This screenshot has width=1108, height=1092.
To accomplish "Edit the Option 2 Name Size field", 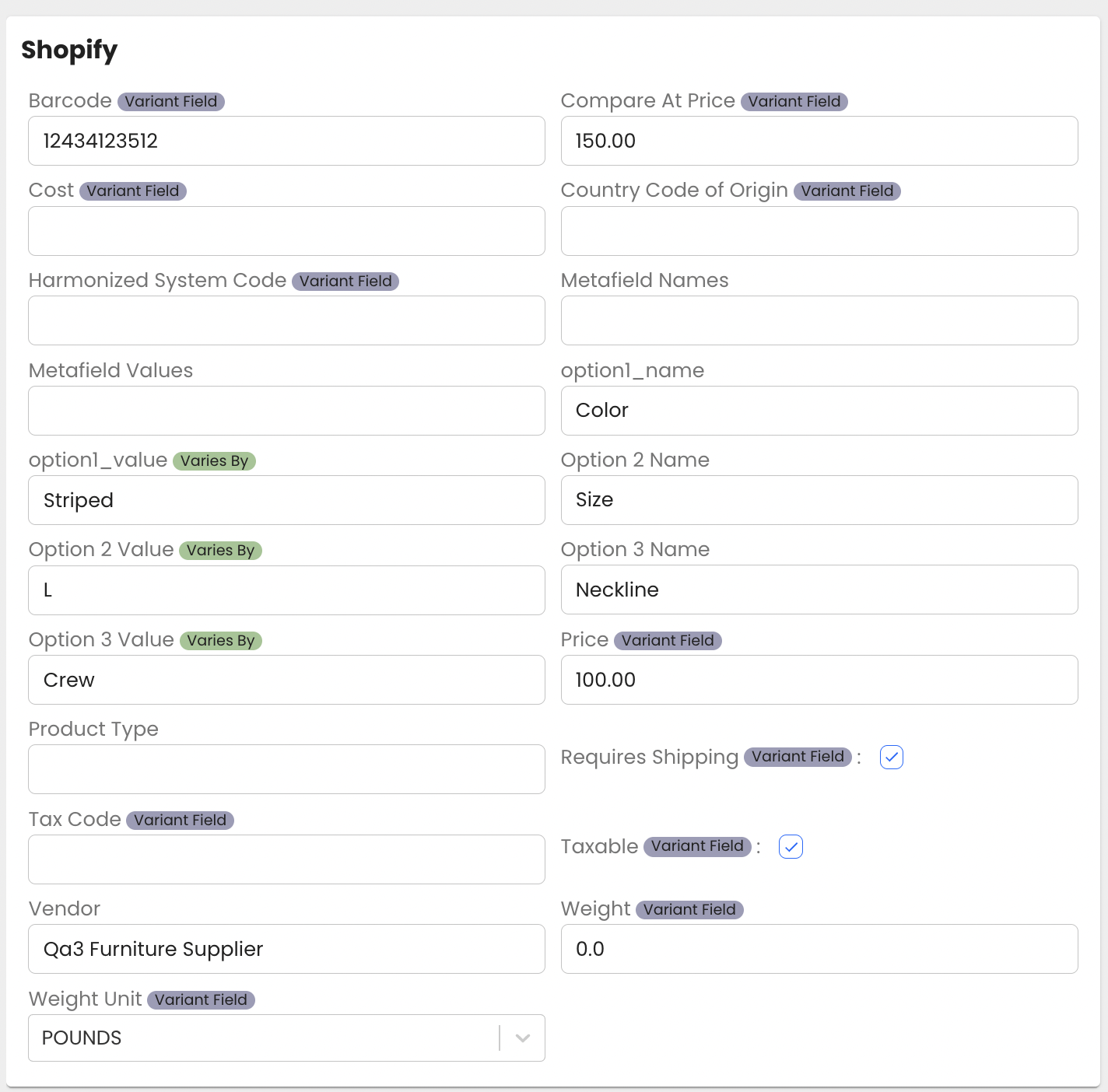I will [x=819, y=500].
